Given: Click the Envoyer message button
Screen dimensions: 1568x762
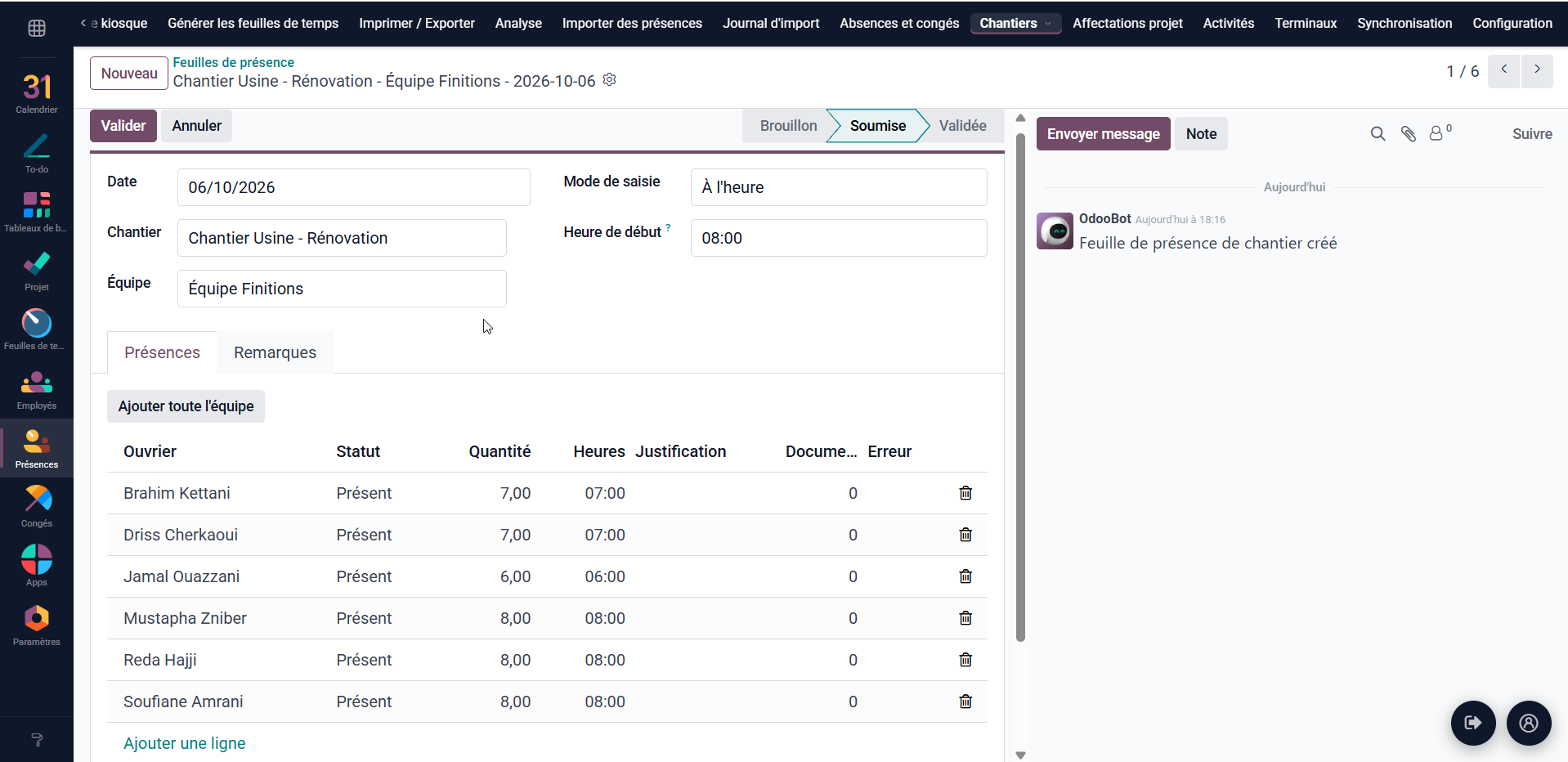Looking at the screenshot, I should click(x=1103, y=134).
